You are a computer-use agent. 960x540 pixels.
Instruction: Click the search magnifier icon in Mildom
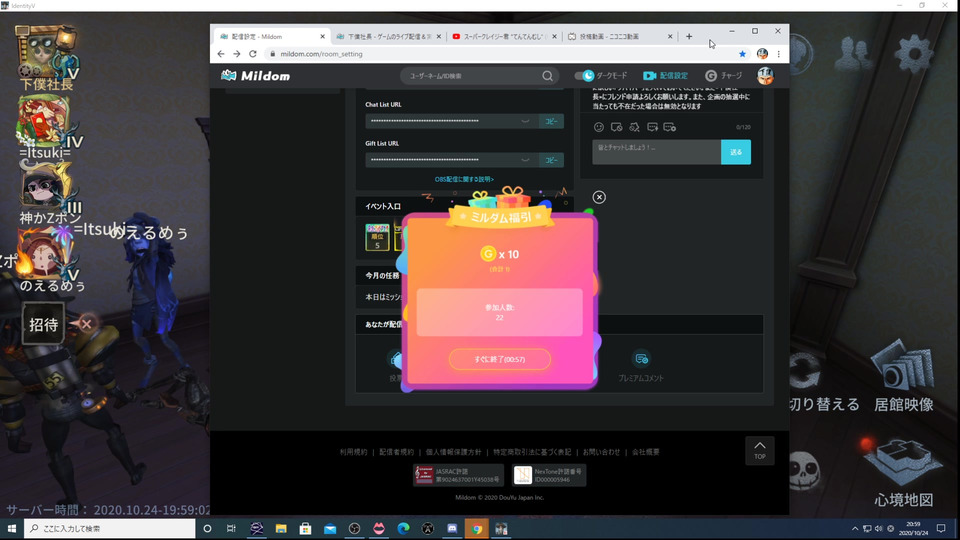coord(547,76)
